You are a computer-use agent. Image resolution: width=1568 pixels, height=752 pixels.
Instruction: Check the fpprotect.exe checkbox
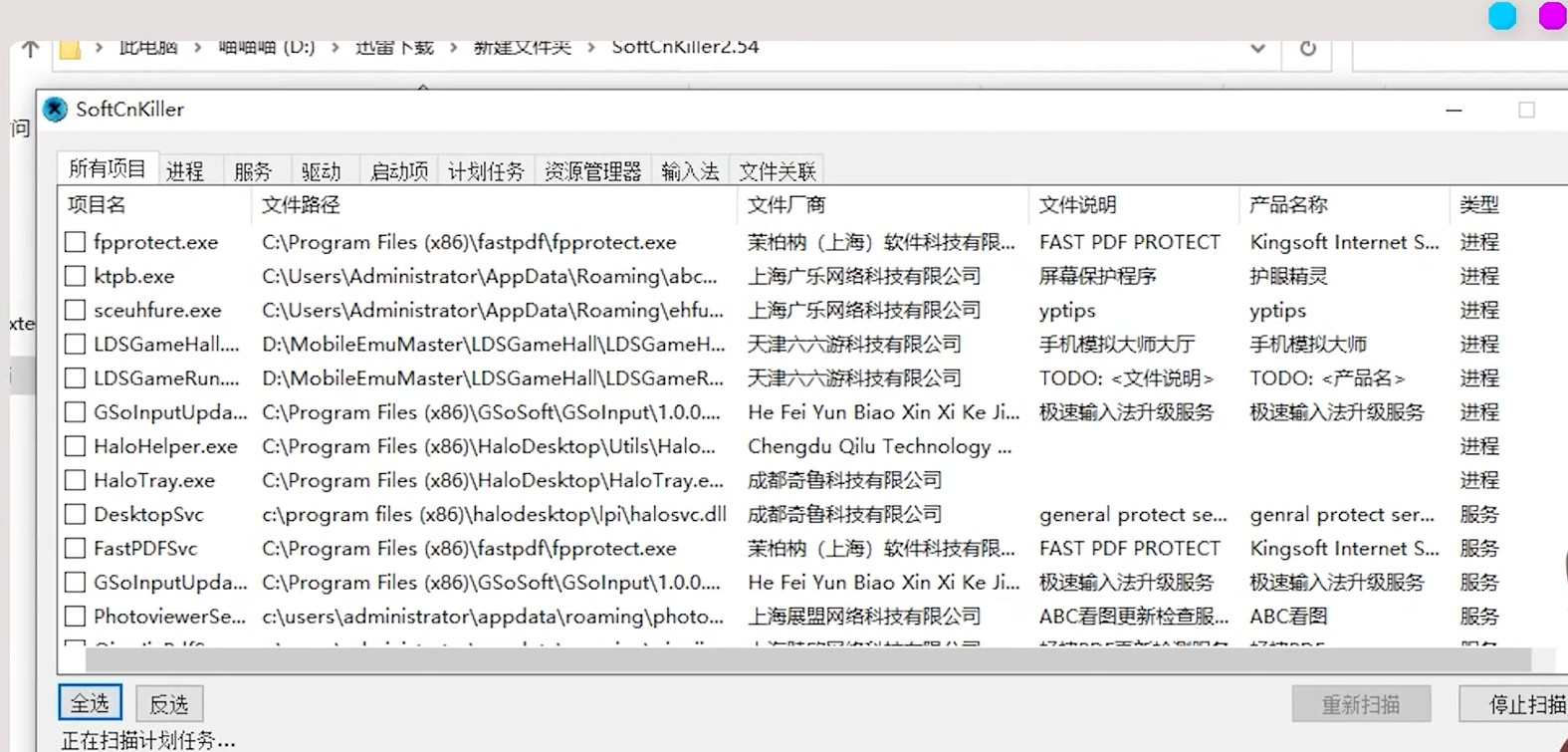(75, 242)
